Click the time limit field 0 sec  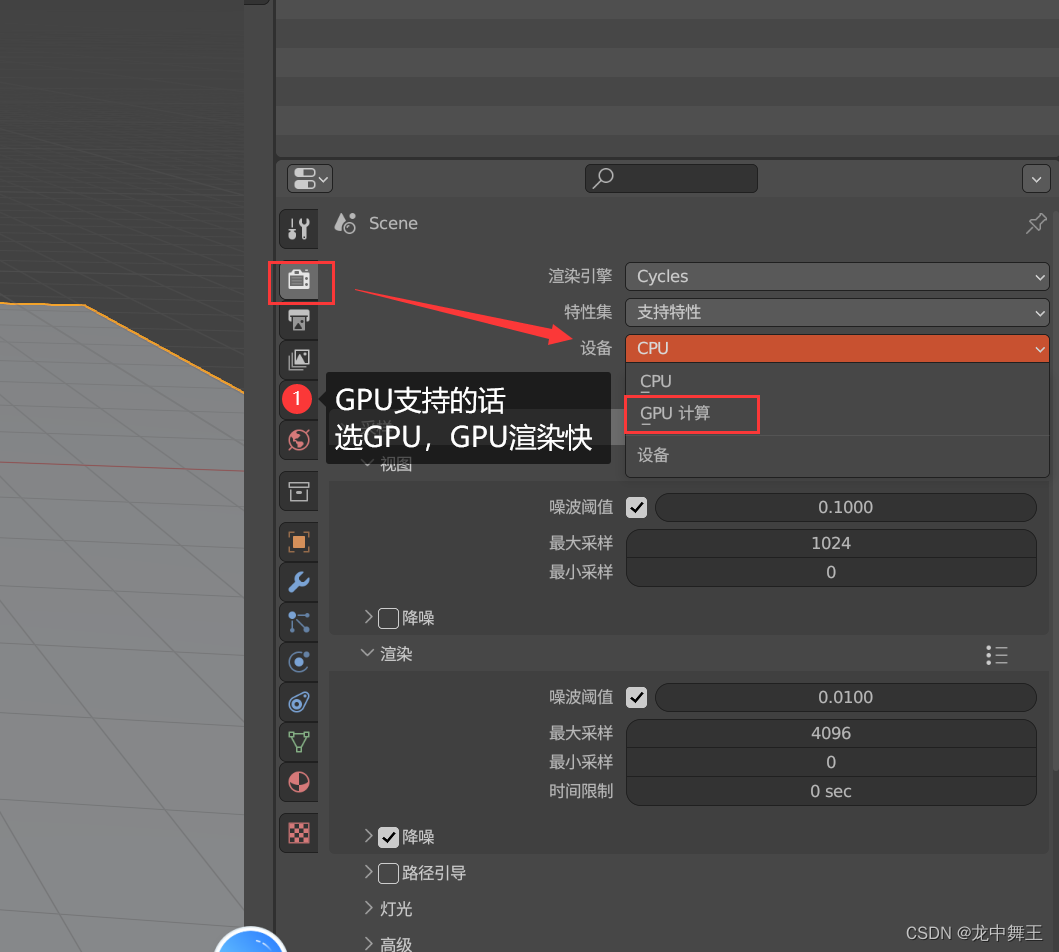click(x=831, y=791)
